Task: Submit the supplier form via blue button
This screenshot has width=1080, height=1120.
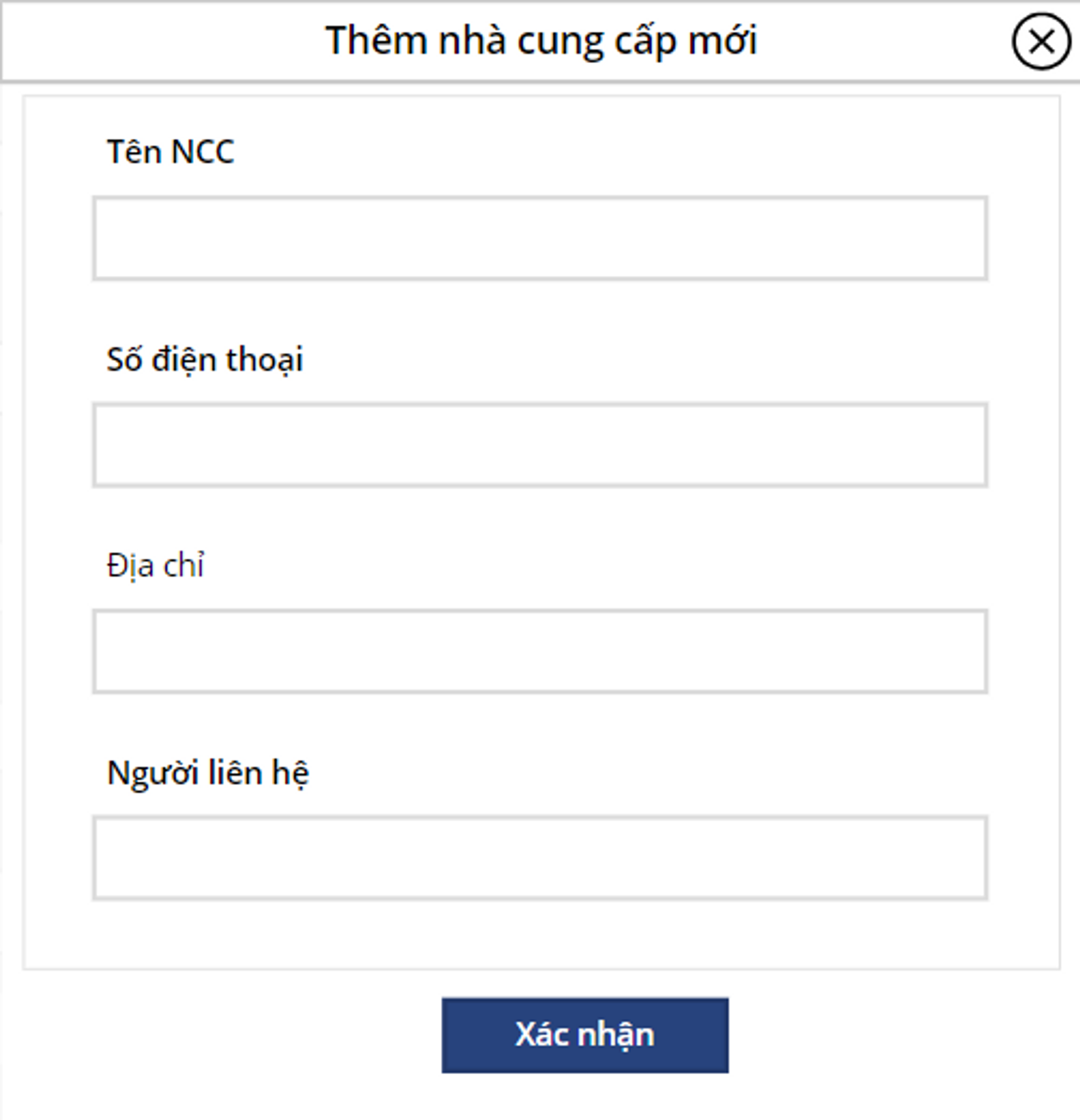Action: tap(584, 1035)
